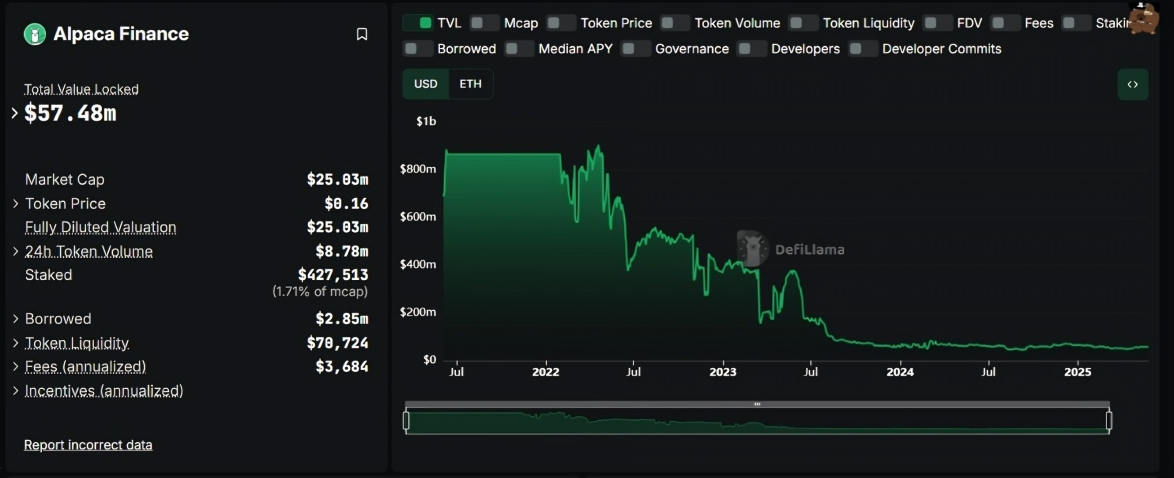Image resolution: width=1174 pixels, height=478 pixels.
Task: Click the 2022 x-axis label
Action: tap(545, 371)
